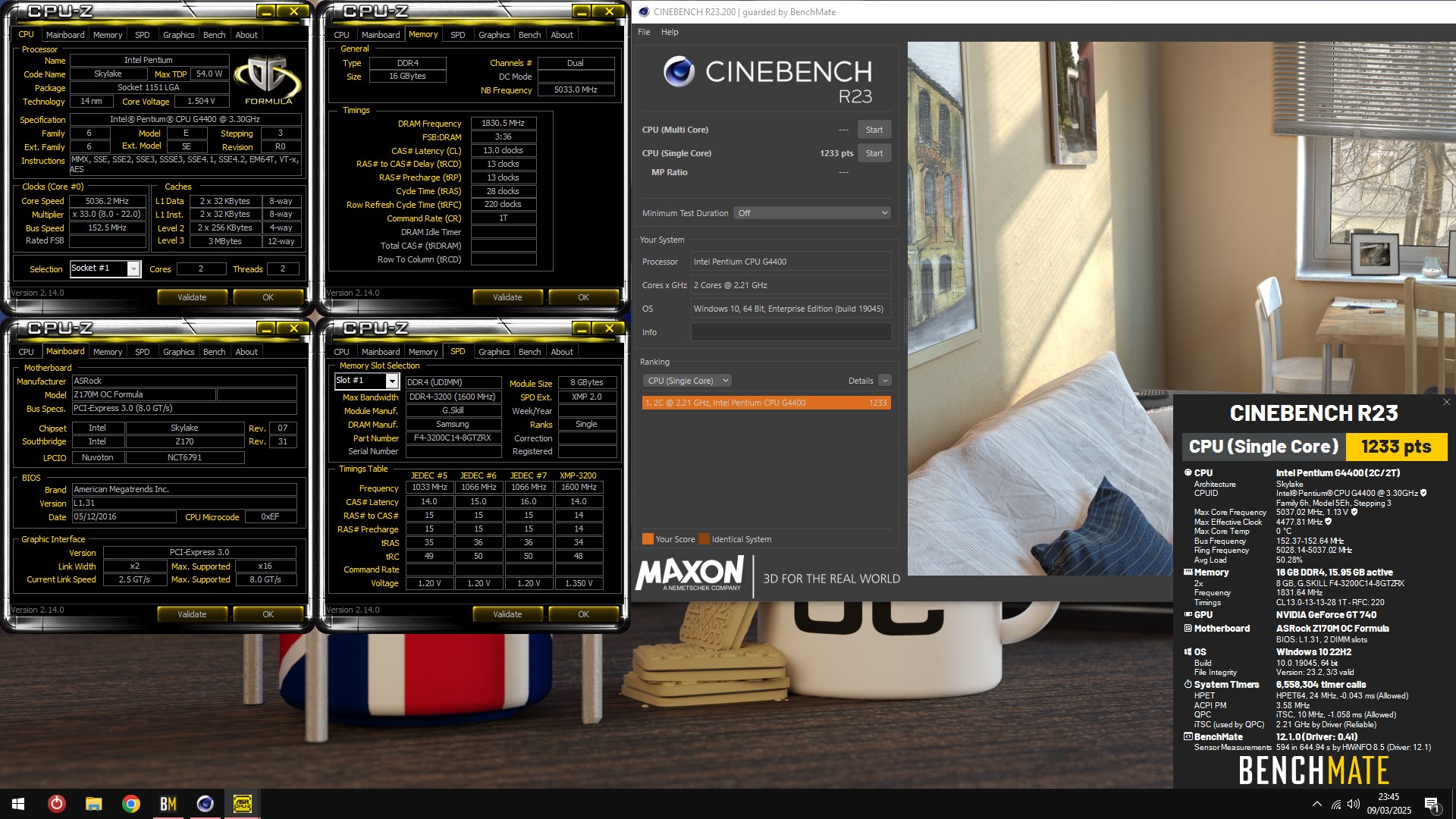Click the 1233 pts score in BenchMate overlay
Image resolution: width=1456 pixels, height=819 pixels.
coord(1396,447)
